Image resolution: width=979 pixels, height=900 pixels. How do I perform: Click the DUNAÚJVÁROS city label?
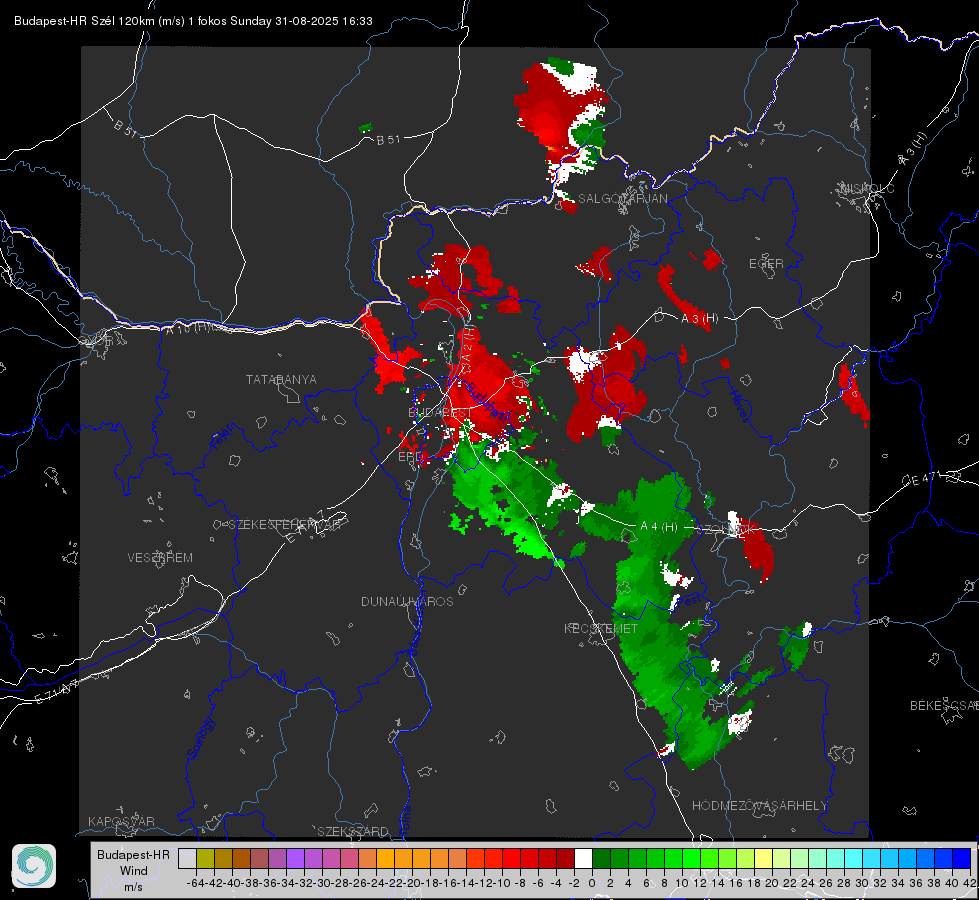click(407, 601)
